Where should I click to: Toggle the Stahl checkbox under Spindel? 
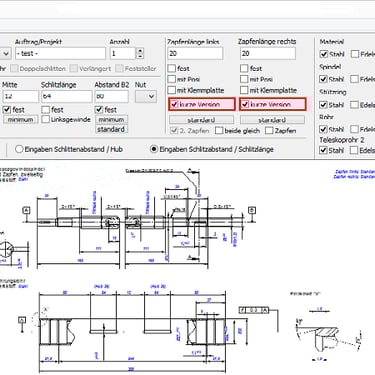click(323, 79)
